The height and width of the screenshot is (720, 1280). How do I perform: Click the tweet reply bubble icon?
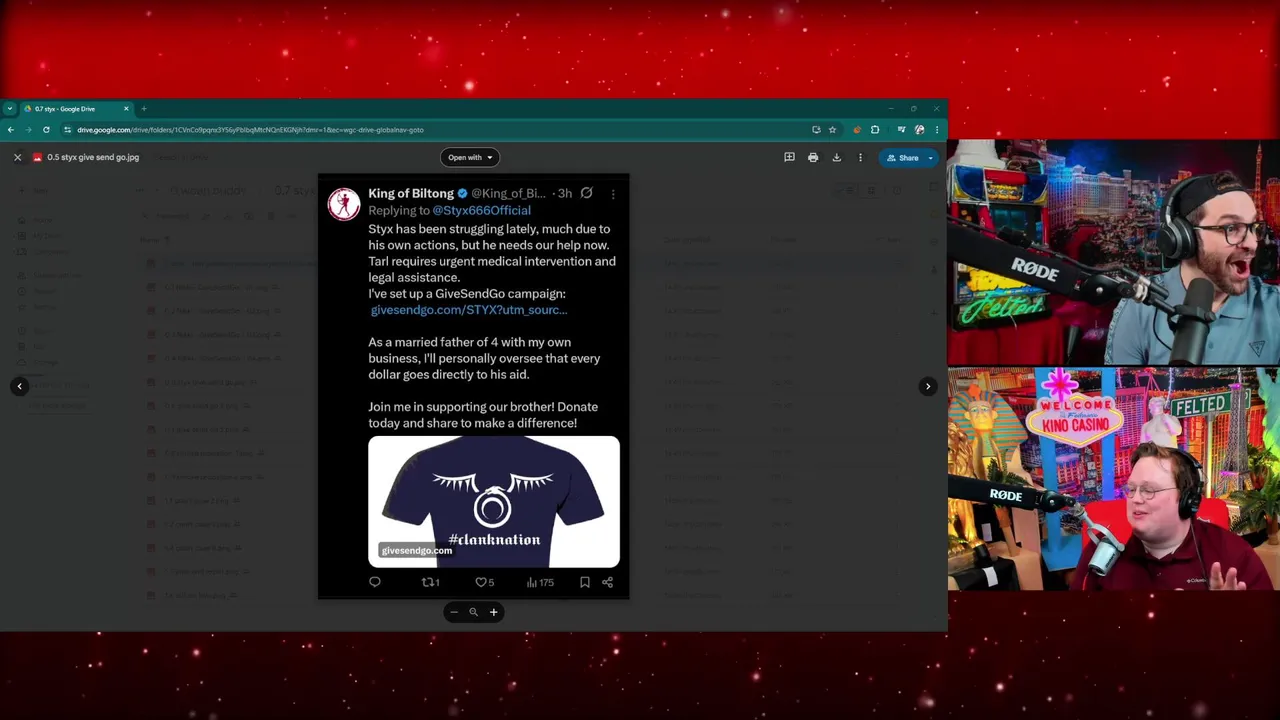click(375, 582)
